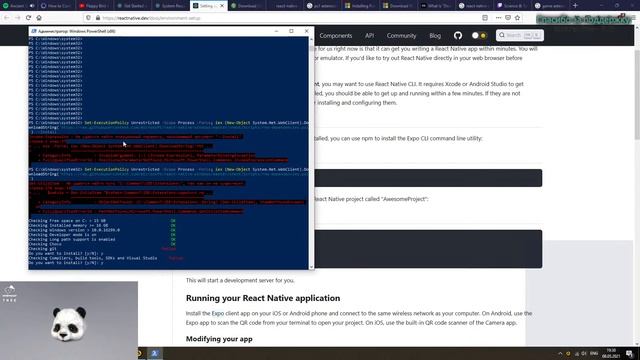Screen dimensions: 640x360
Task: Click PowerShell line Checking Long path support
Action: coord(72,240)
